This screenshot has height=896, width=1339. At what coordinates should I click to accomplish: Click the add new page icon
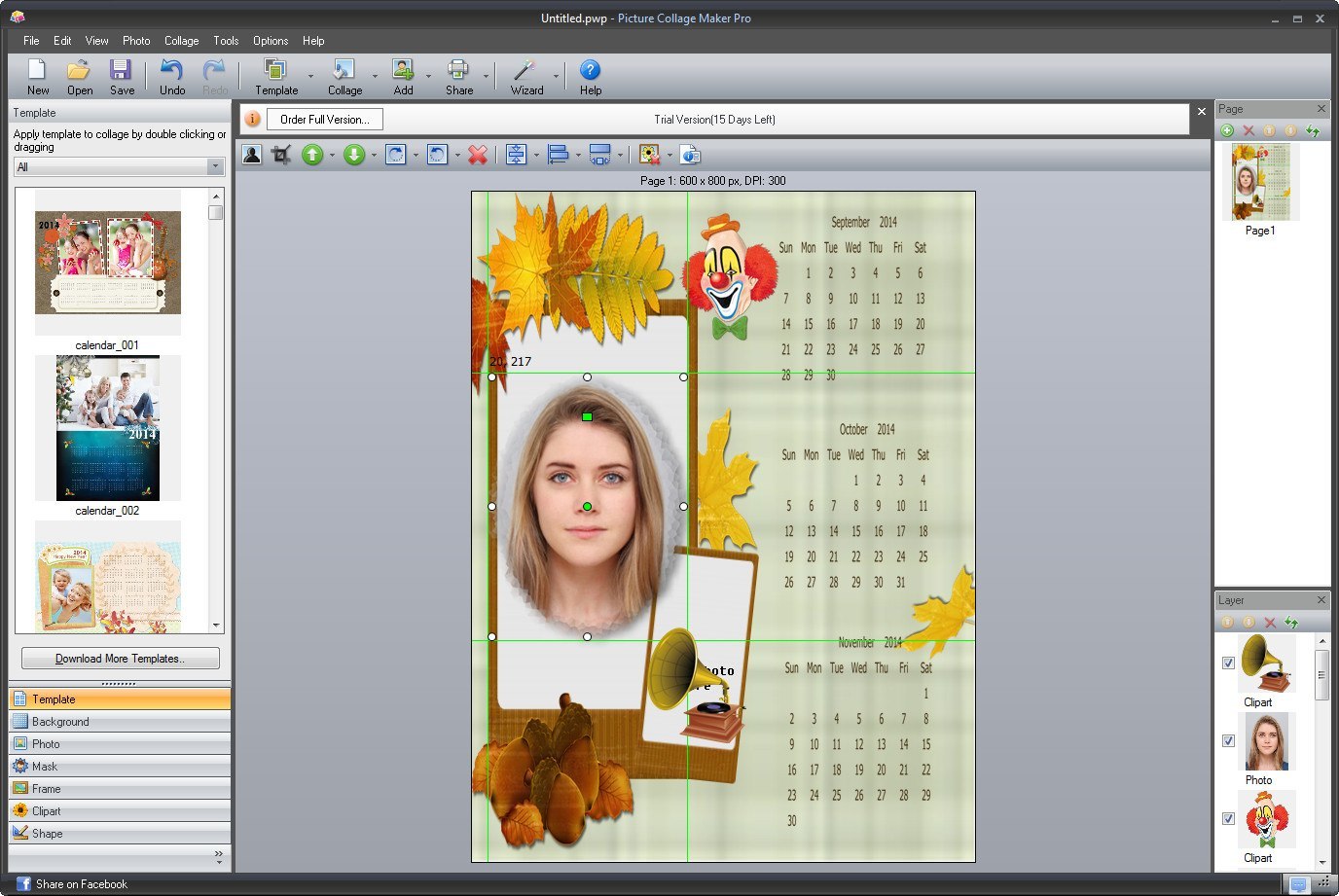[x=1227, y=130]
